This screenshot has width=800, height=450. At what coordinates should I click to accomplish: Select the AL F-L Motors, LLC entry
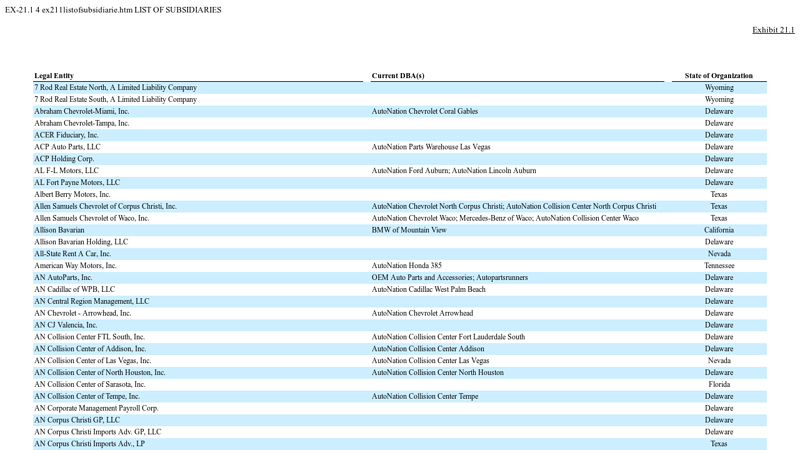67,171
